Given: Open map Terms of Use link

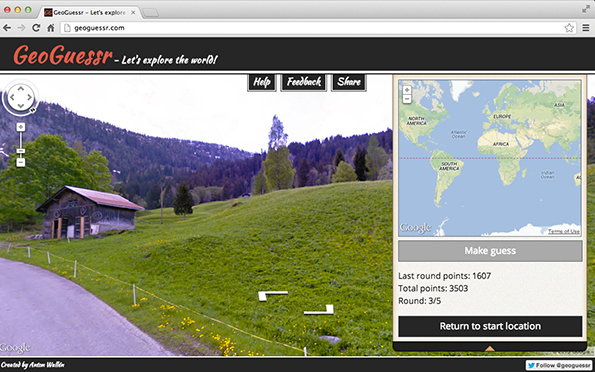Looking at the screenshot, I should point(564,232).
